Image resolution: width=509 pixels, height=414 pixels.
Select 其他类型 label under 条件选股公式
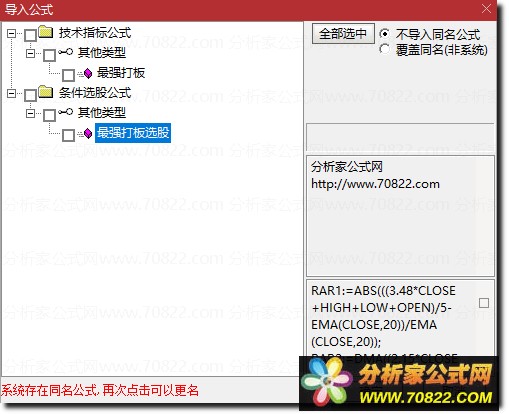tap(102, 113)
